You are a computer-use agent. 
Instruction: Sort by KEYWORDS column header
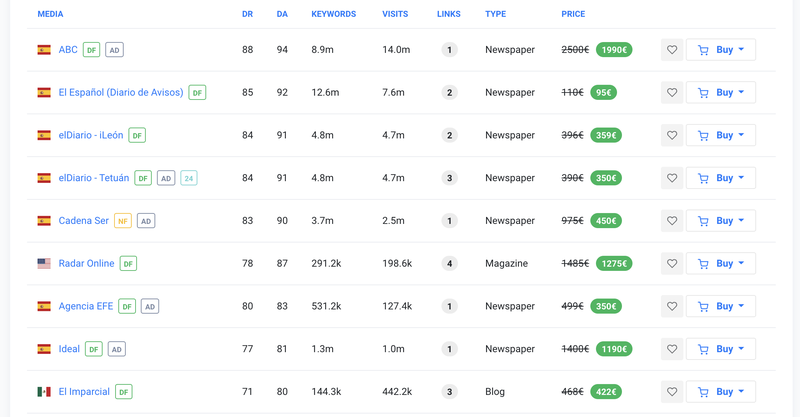[333, 14]
